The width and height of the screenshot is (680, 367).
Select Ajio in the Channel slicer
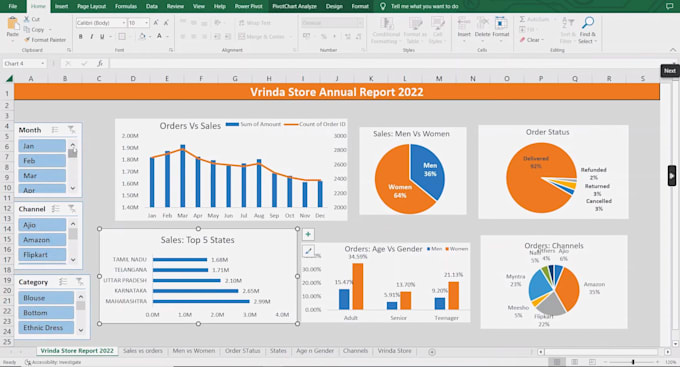(x=42, y=225)
